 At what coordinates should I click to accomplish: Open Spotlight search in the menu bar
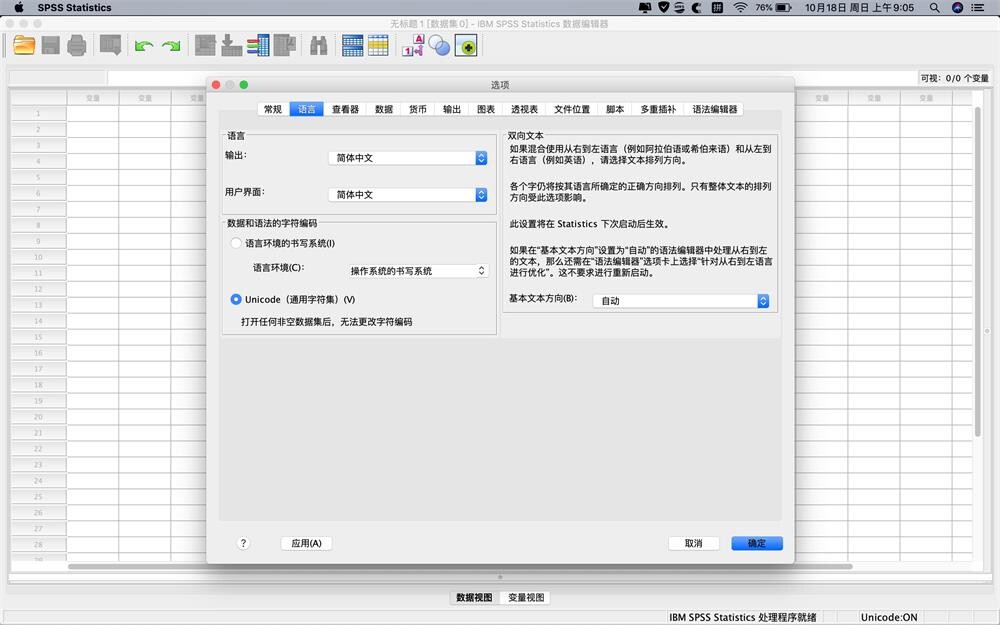click(x=934, y=8)
